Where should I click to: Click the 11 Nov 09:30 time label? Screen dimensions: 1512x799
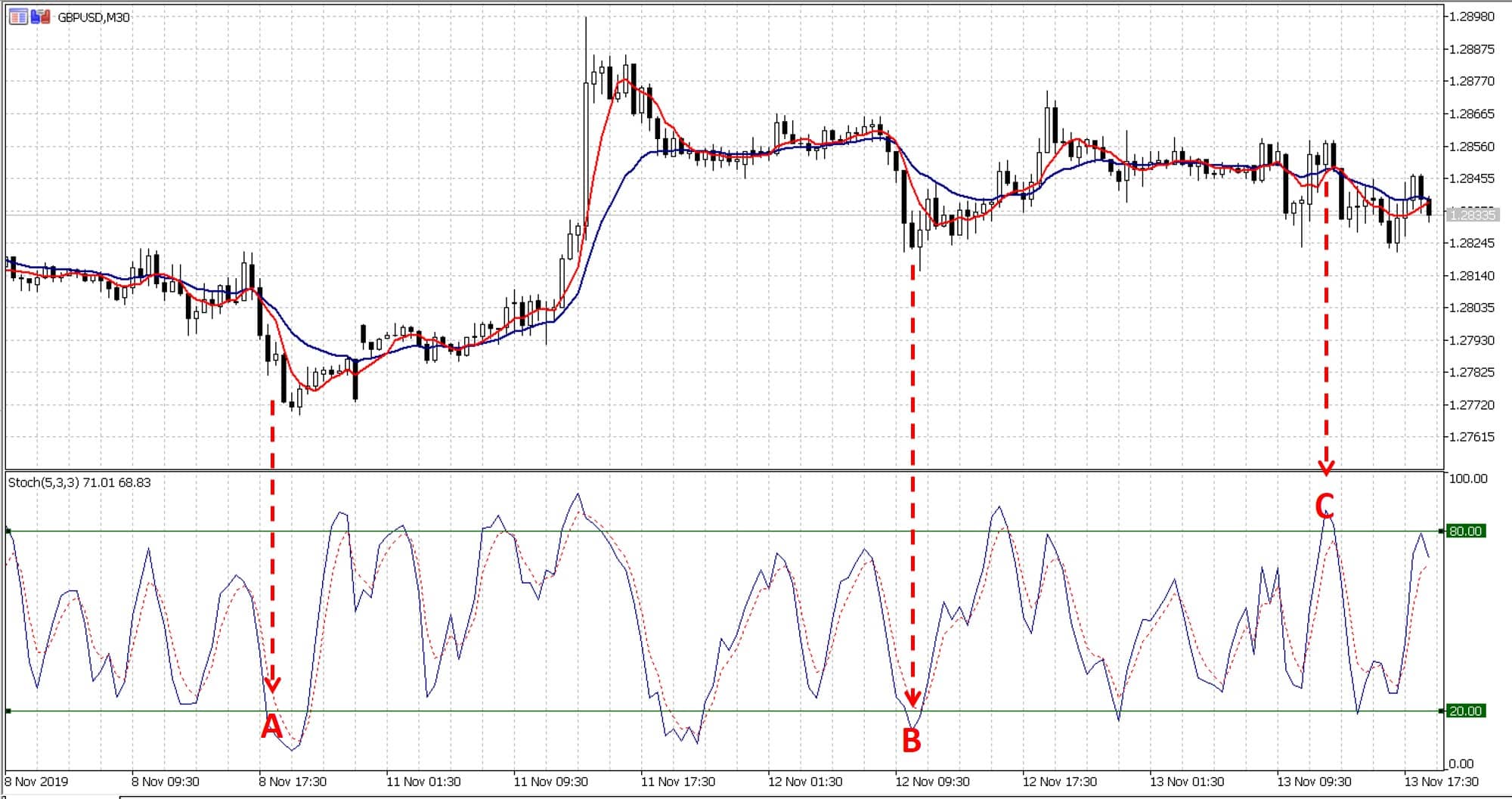[550, 782]
